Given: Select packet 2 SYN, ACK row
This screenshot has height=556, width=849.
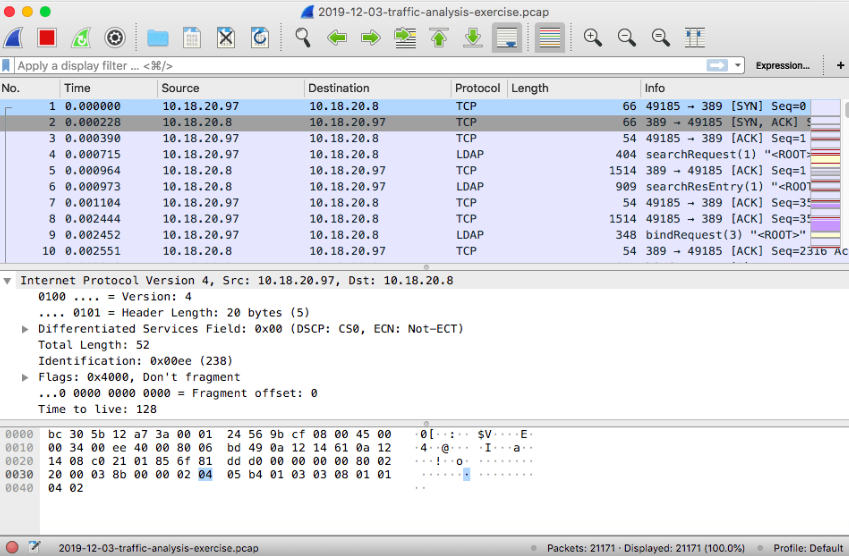Looking at the screenshot, I should pyautogui.click(x=405, y=122).
